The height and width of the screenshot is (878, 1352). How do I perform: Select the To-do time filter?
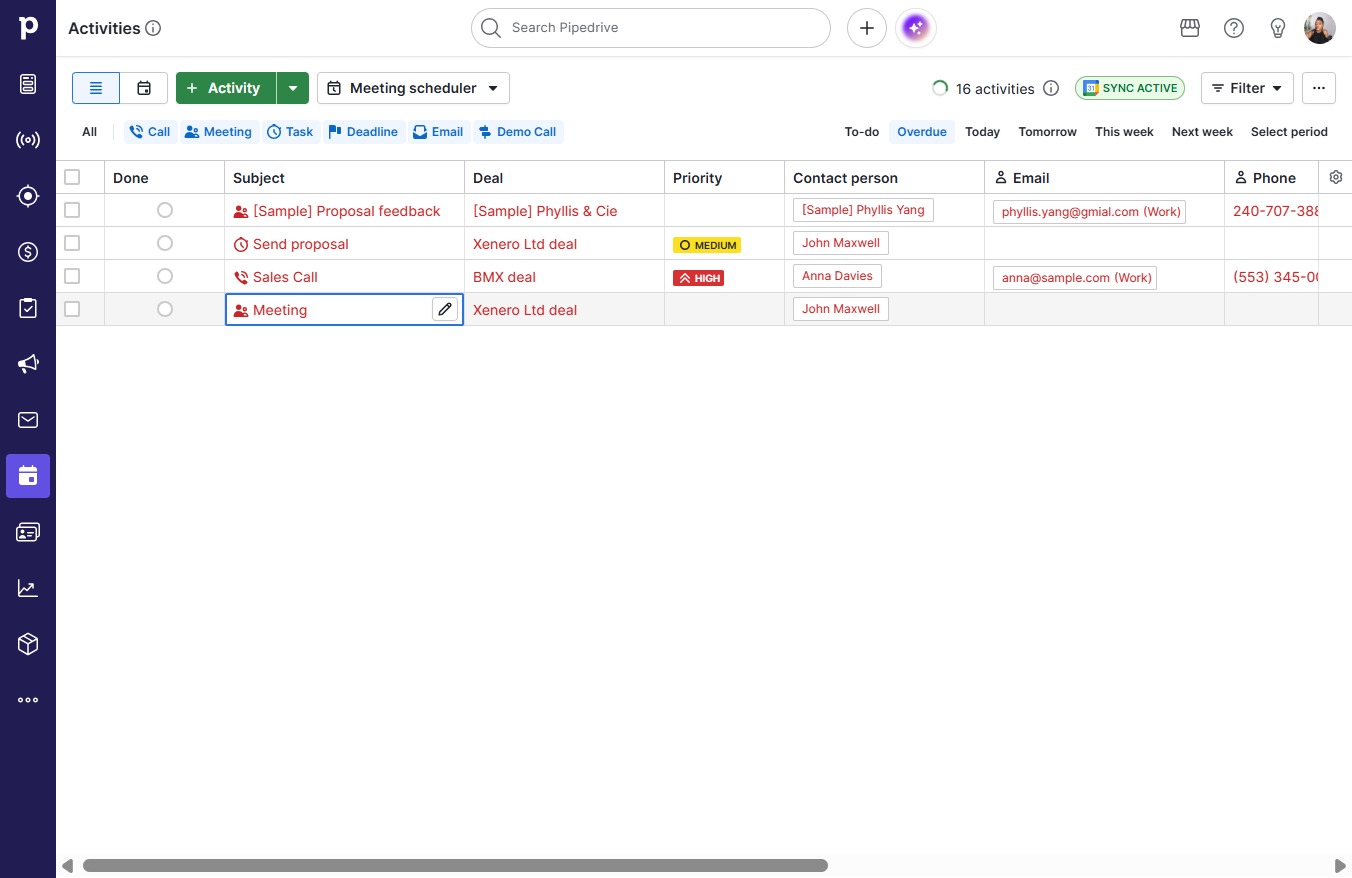[862, 132]
